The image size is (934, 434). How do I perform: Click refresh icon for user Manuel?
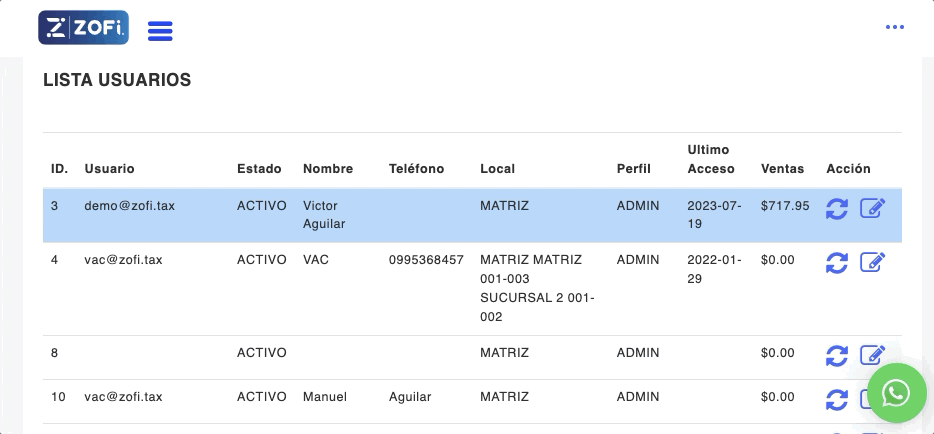(837, 400)
